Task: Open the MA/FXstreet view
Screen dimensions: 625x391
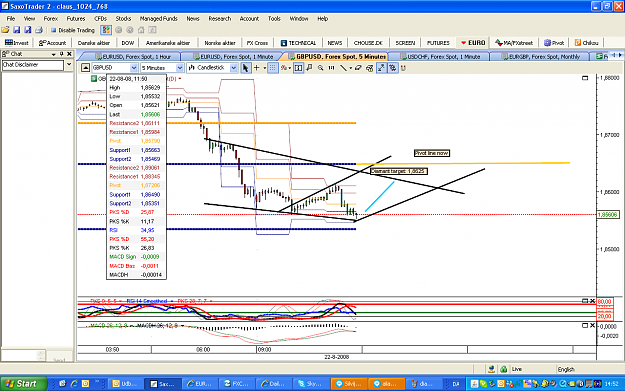Action: [x=514, y=43]
